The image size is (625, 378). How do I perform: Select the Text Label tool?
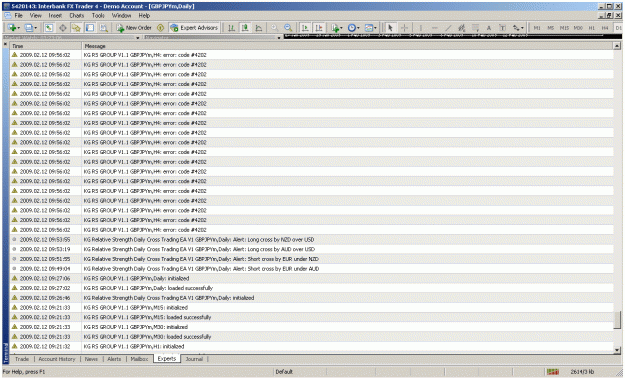click(502, 28)
